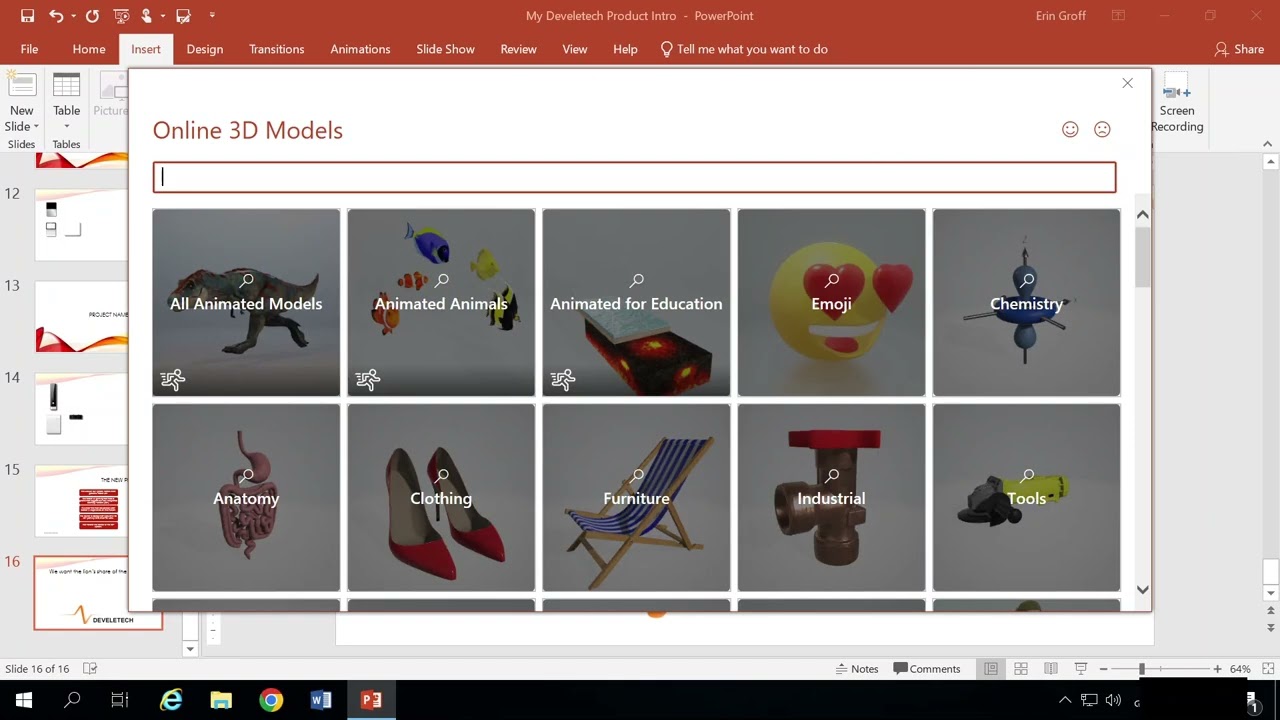Click scroll down arrow in 3D Models dialog
Viewport: 1280px width, 720px height.
(1143, 590)
